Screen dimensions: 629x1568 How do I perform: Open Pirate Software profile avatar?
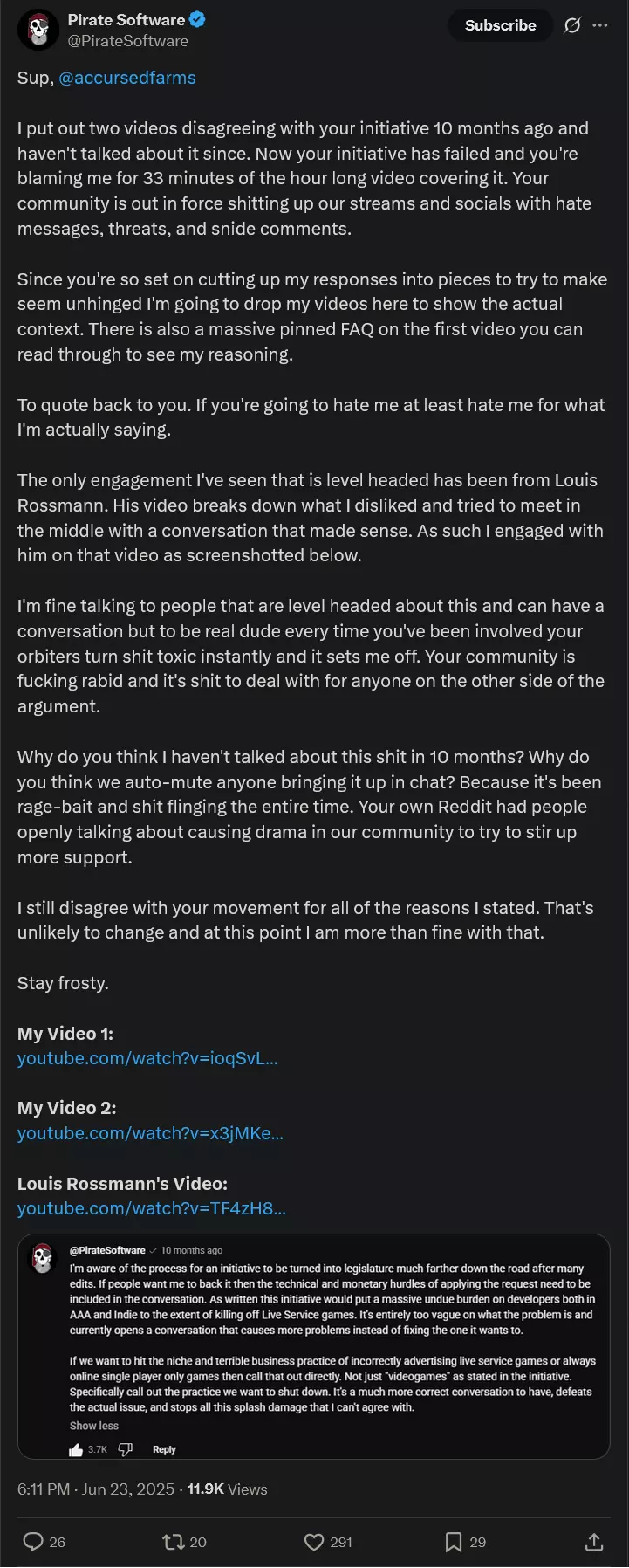click(x=38, y=30)
